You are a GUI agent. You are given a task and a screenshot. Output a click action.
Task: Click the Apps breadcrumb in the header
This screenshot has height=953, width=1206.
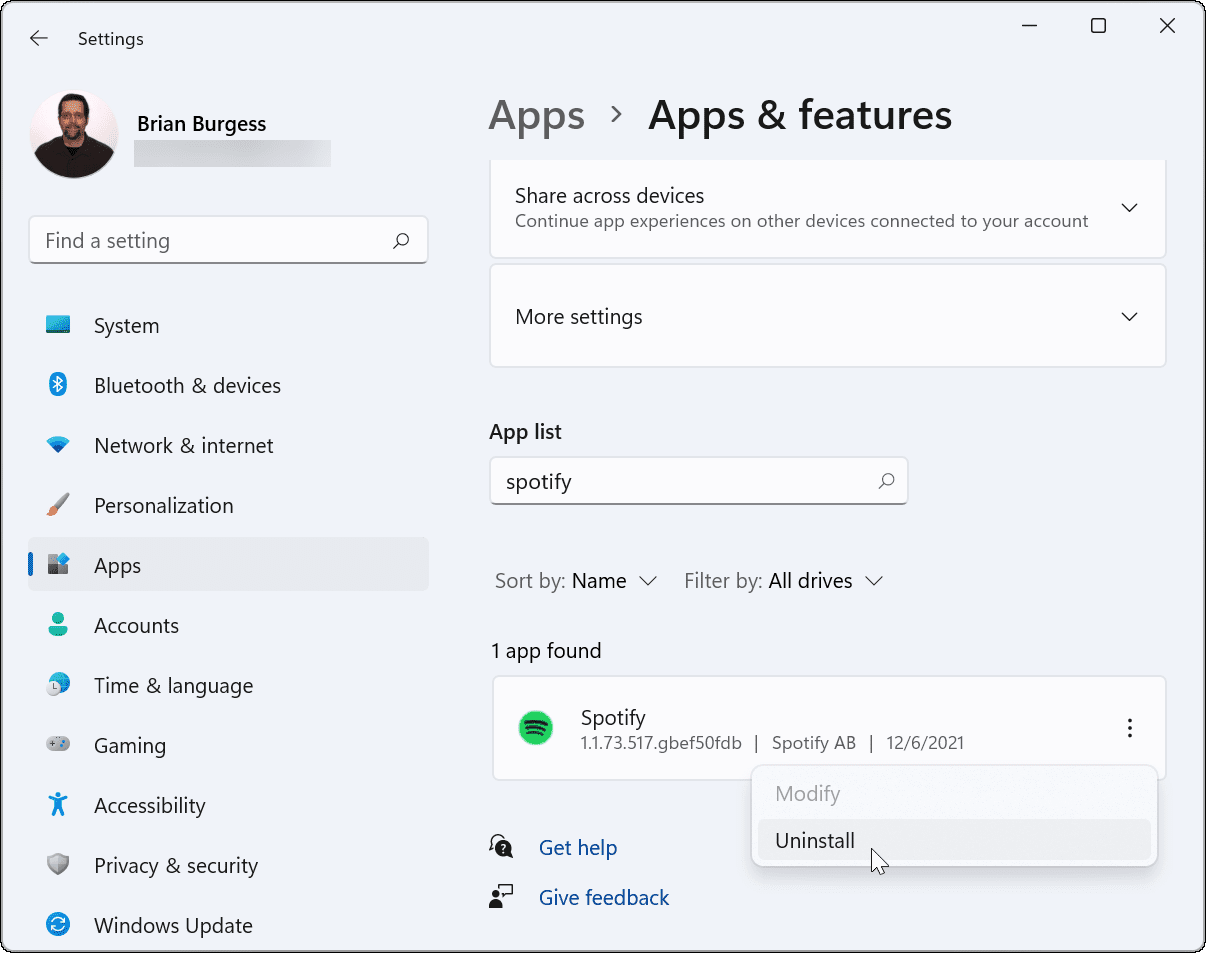tap(536, 116)
